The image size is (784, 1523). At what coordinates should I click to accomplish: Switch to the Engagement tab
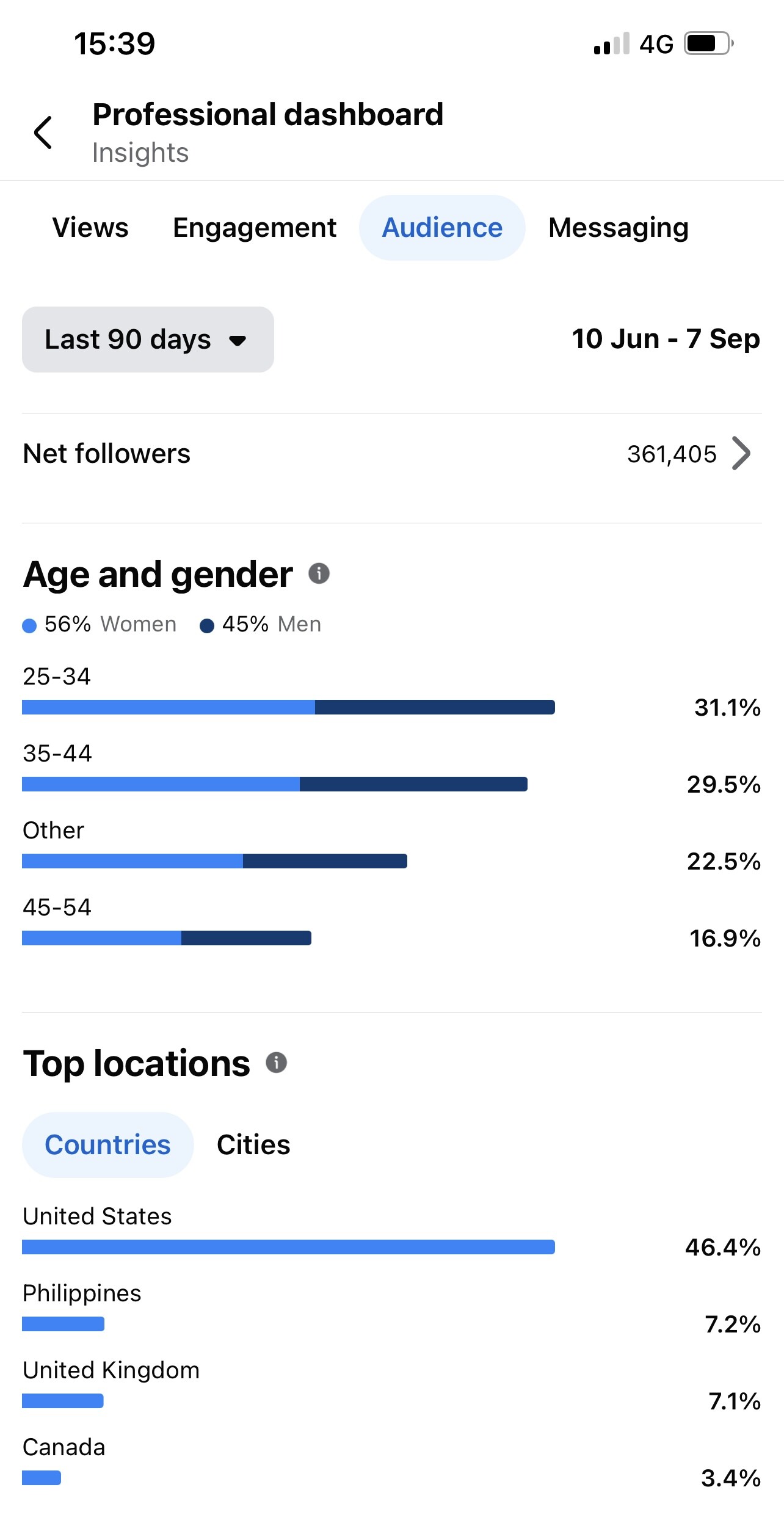tap(255, 228)
